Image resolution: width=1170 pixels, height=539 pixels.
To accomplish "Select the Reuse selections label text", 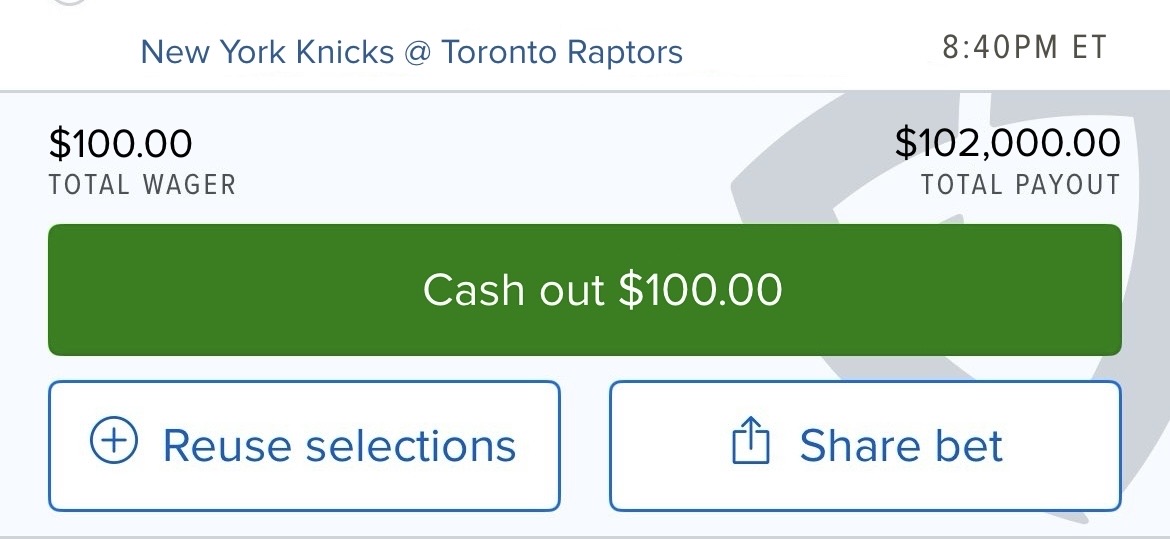I will point(339,445).
